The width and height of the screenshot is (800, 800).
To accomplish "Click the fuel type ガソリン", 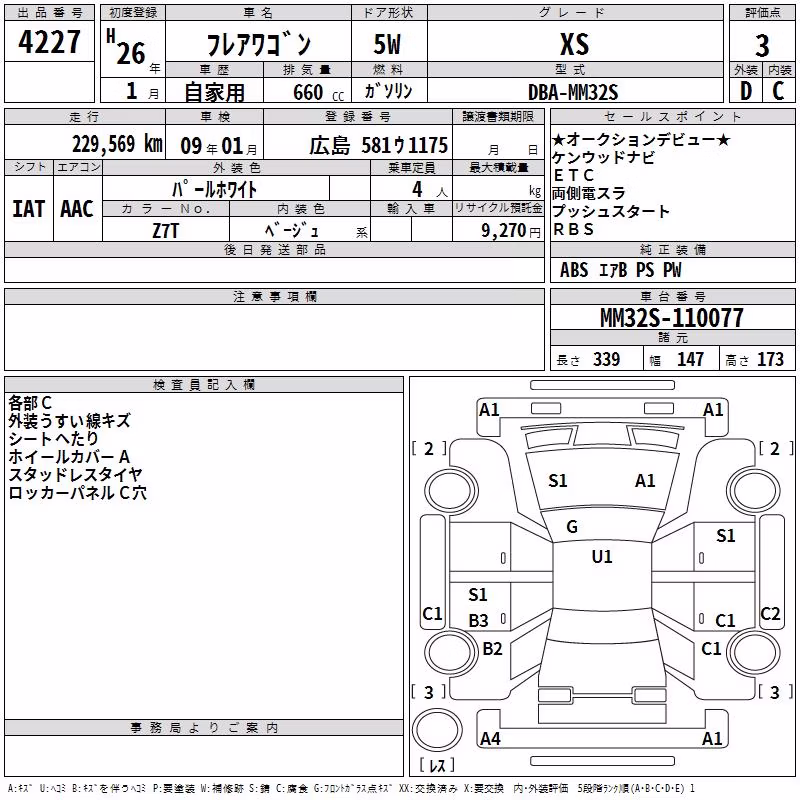I will click(x=388, y=91).
